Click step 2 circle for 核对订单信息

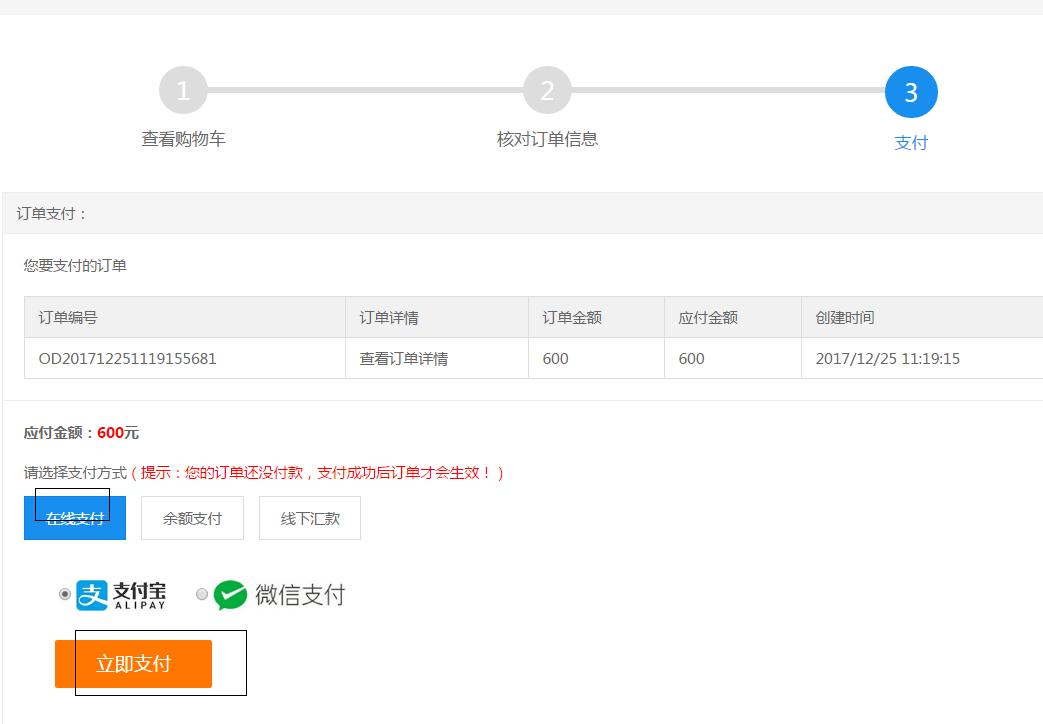[x=547, y=89]
